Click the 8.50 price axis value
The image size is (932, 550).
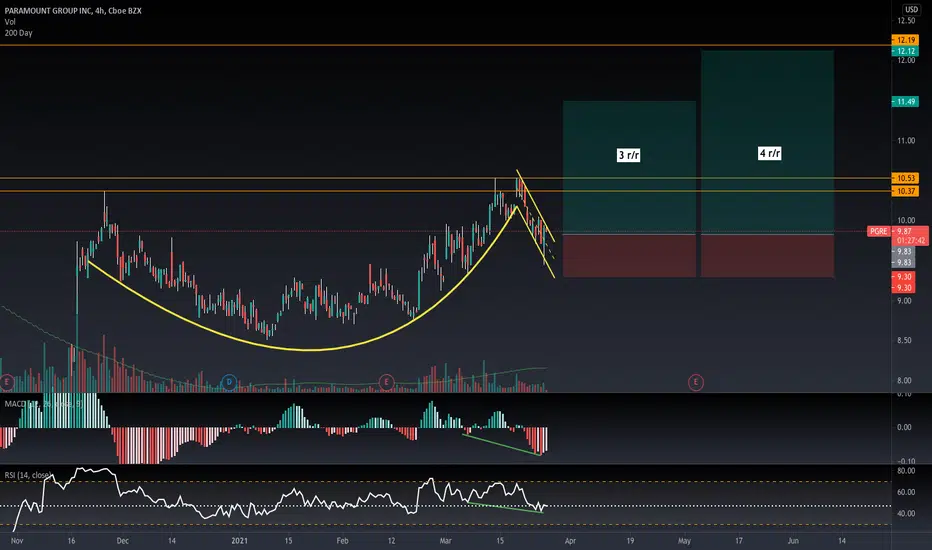(x=906, y=341)
